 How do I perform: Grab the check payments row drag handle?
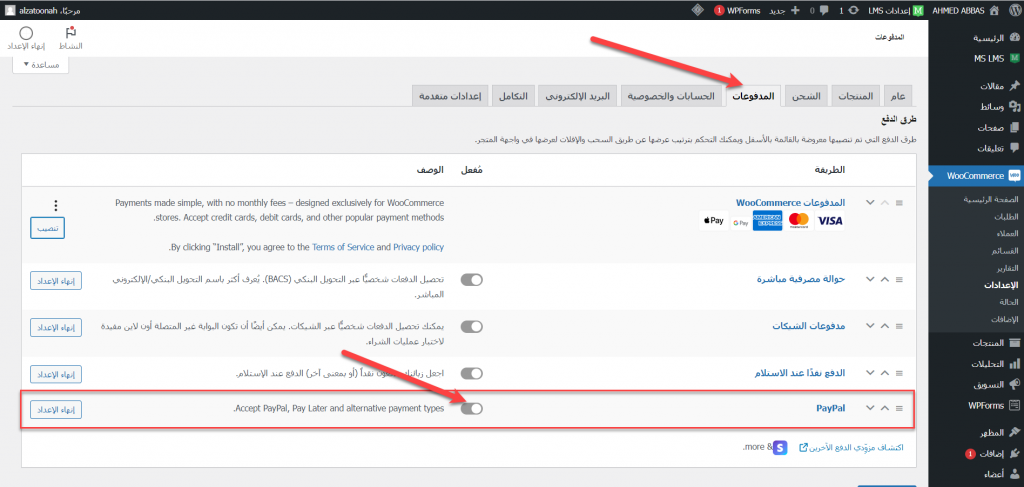pyautogui.click(x=899, y=326)
